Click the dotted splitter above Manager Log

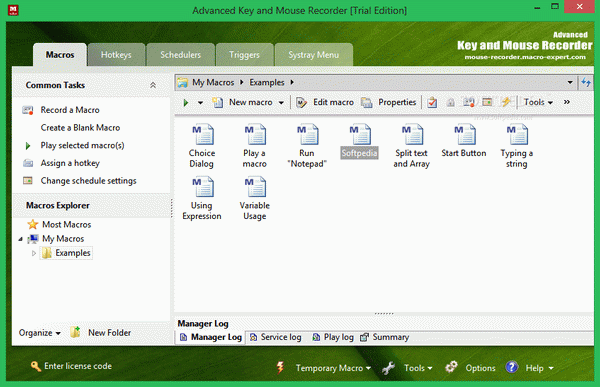[384, 314]
